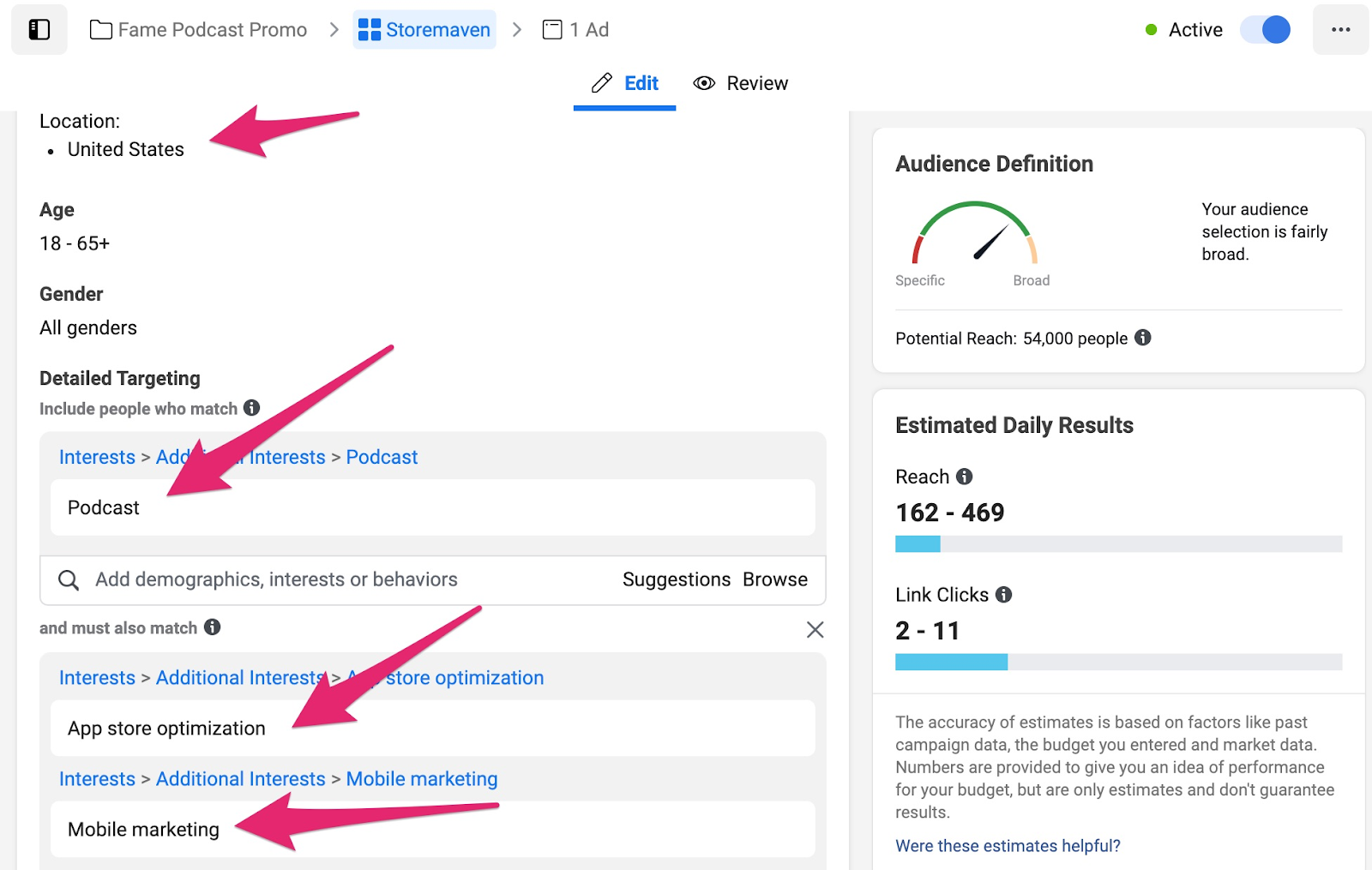Screen dimensions: 1372x870
Task: Click info icon next to Reach
Action: 965,477
